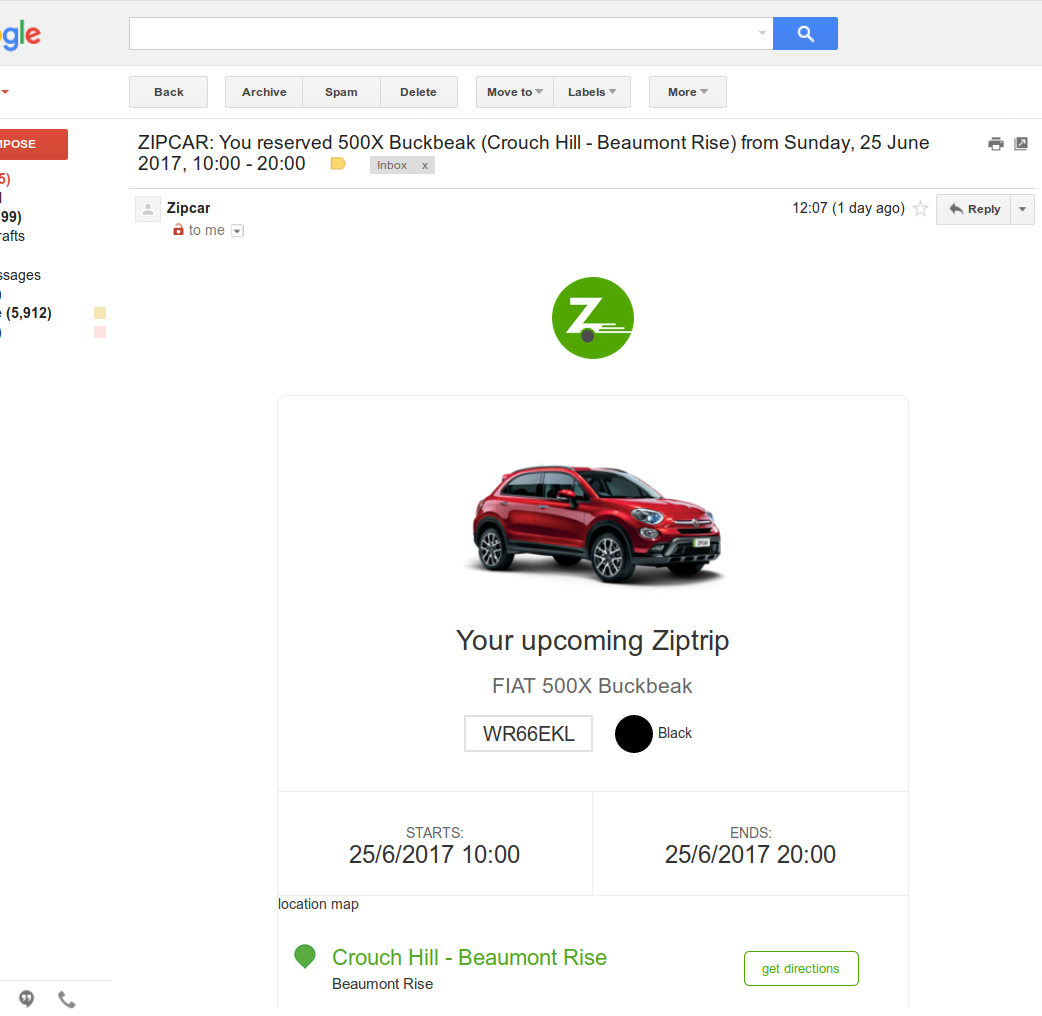
Task: Click the Compose button
Action: [33, 144]
